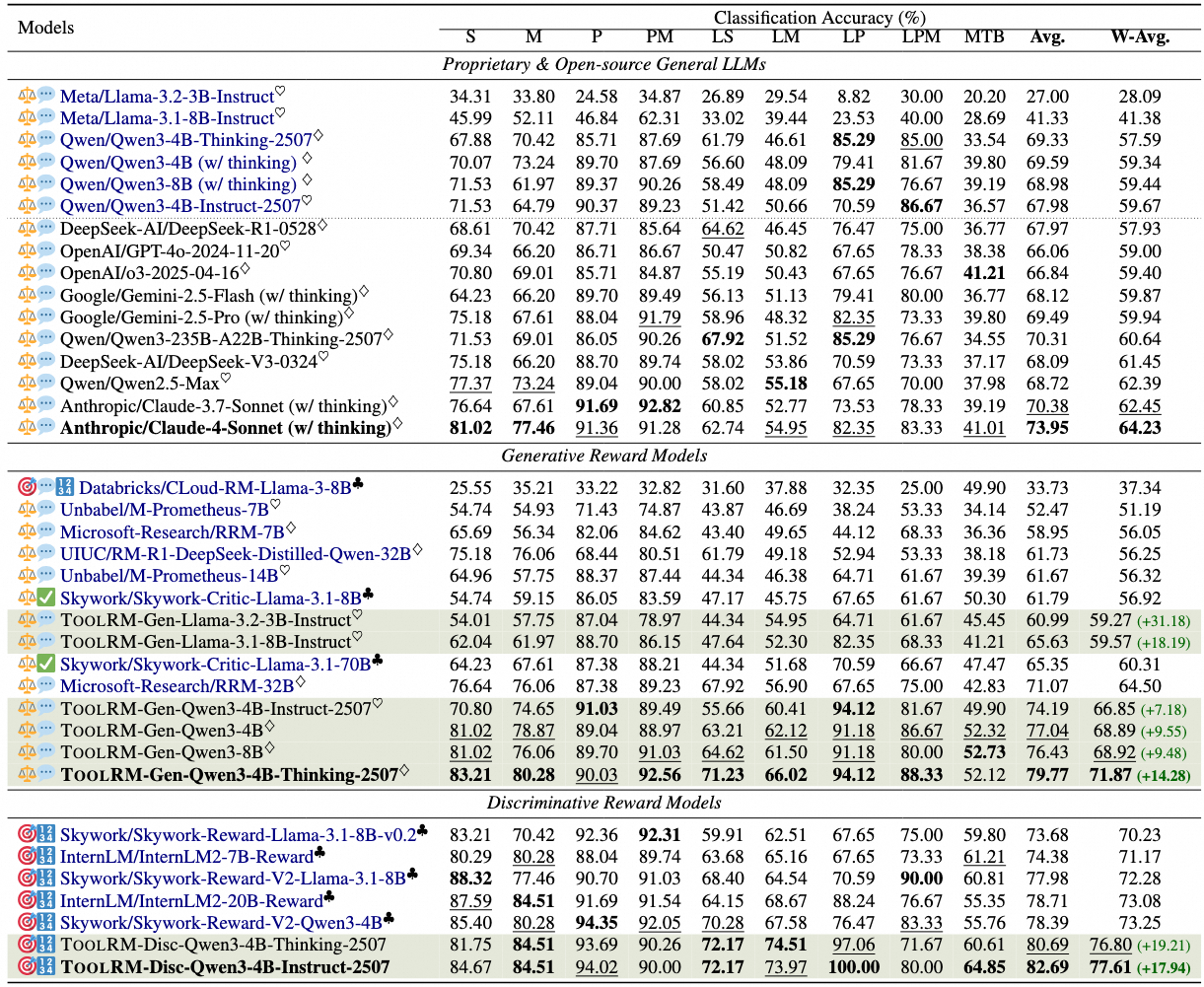Click the 'Discriminative Reward Models' section title

point(603,804)
